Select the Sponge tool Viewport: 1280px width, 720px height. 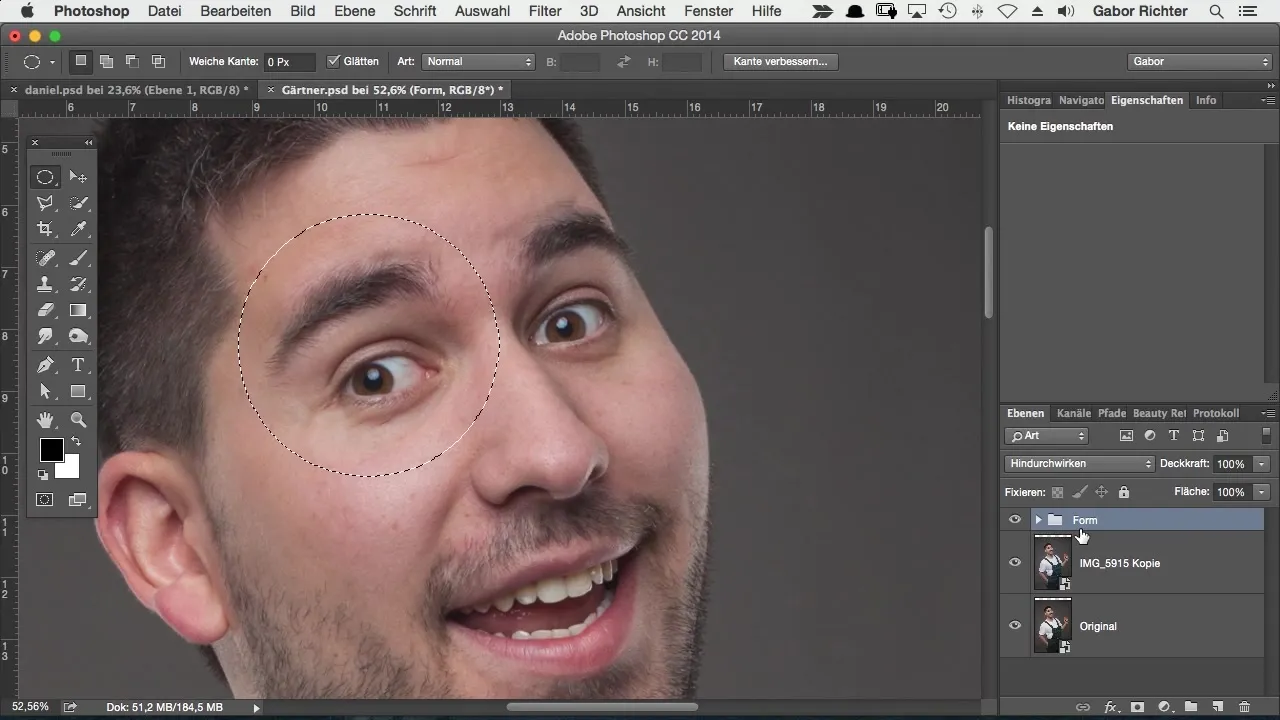pos(78,336)
